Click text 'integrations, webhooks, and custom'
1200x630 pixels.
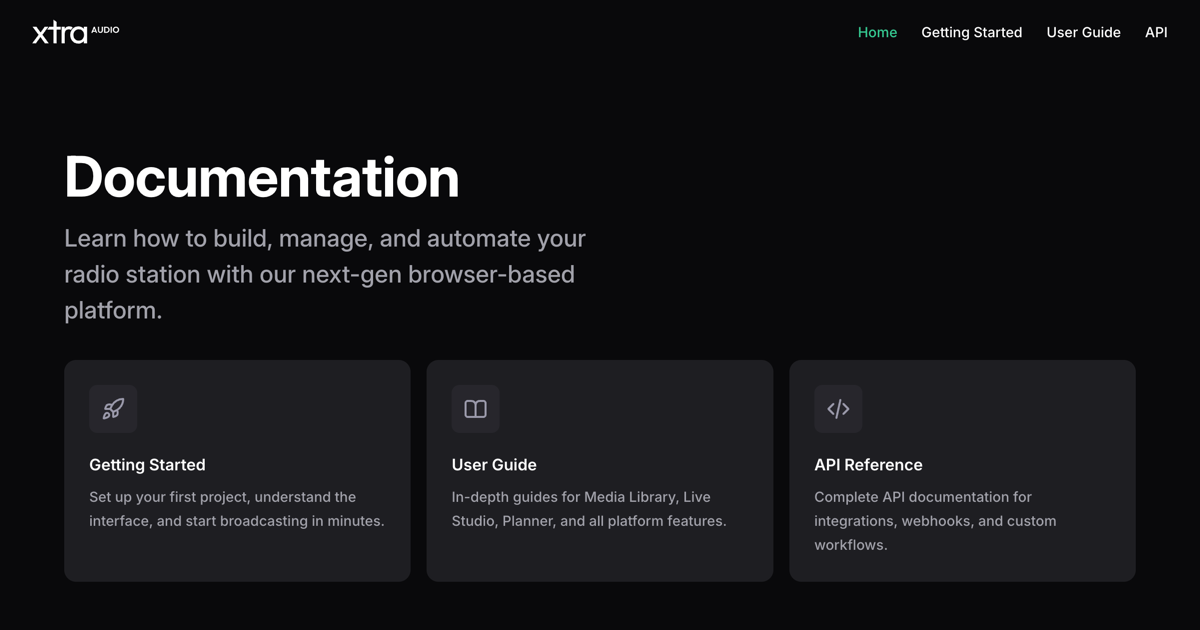tap(935, 521)
